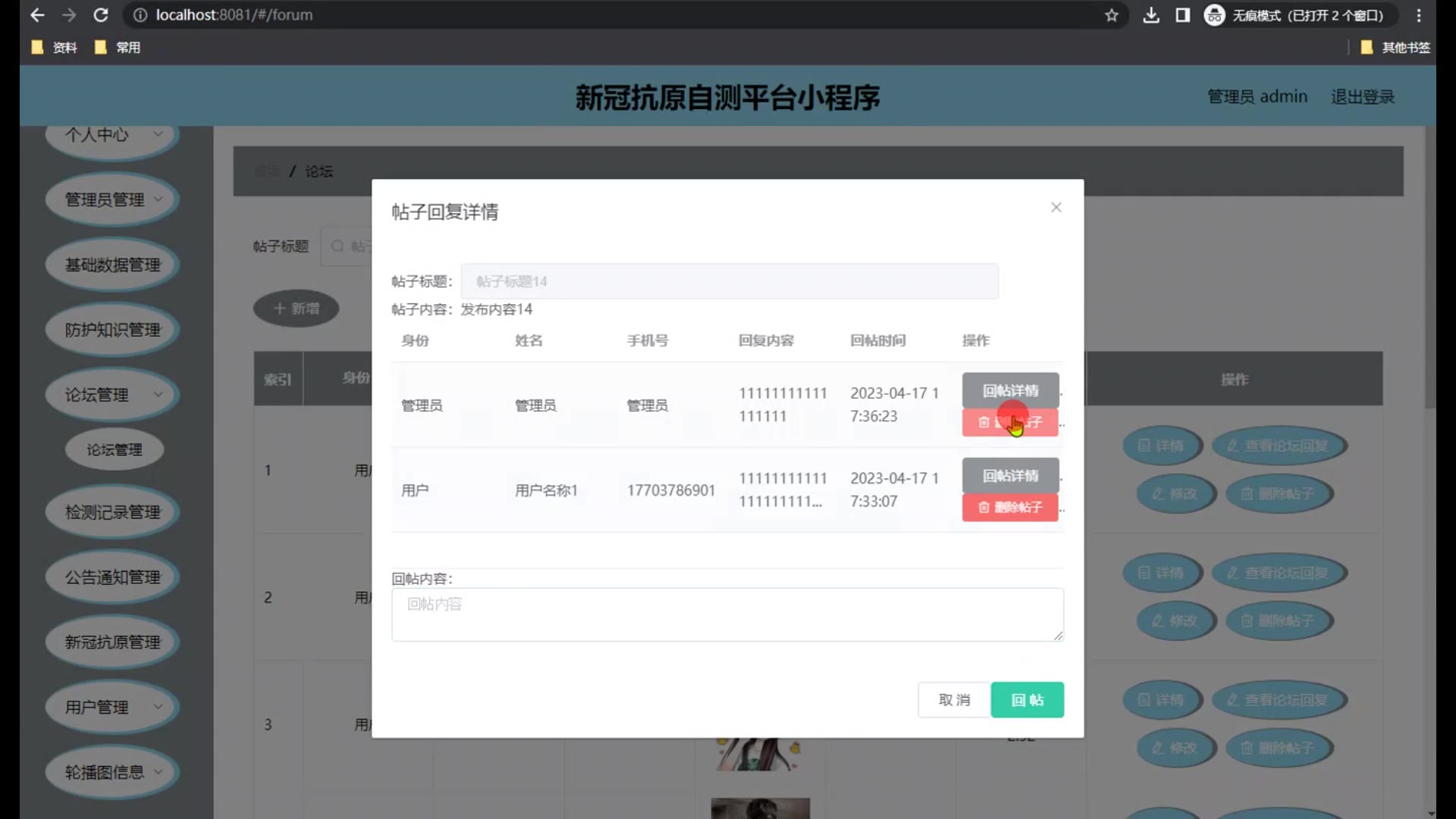
Task: Expand the 用户管理 sidebar menu
Action: click(112, 707)
